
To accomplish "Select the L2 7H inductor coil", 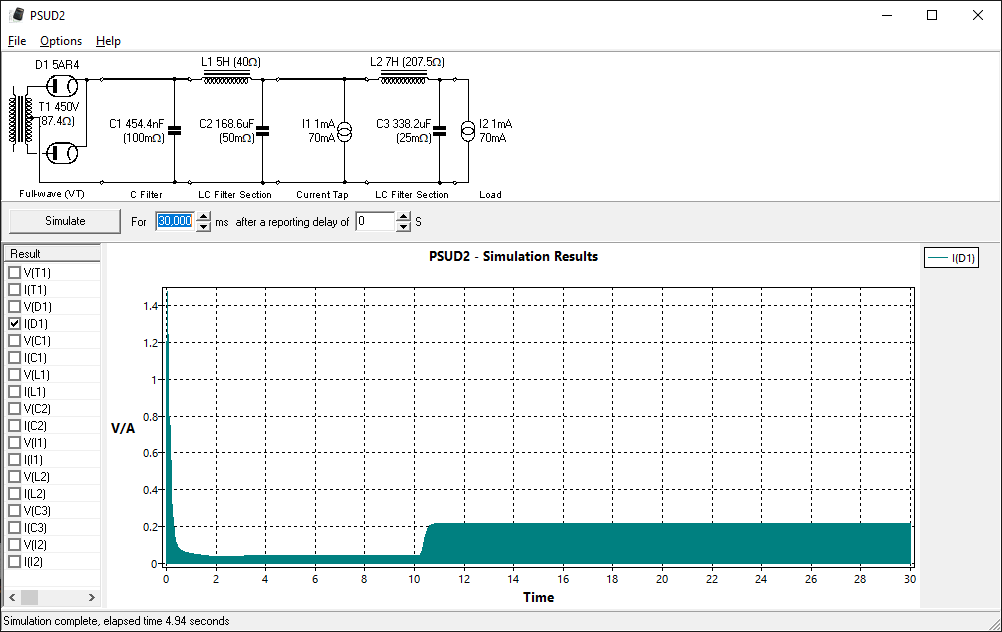I will click(403, 77).
